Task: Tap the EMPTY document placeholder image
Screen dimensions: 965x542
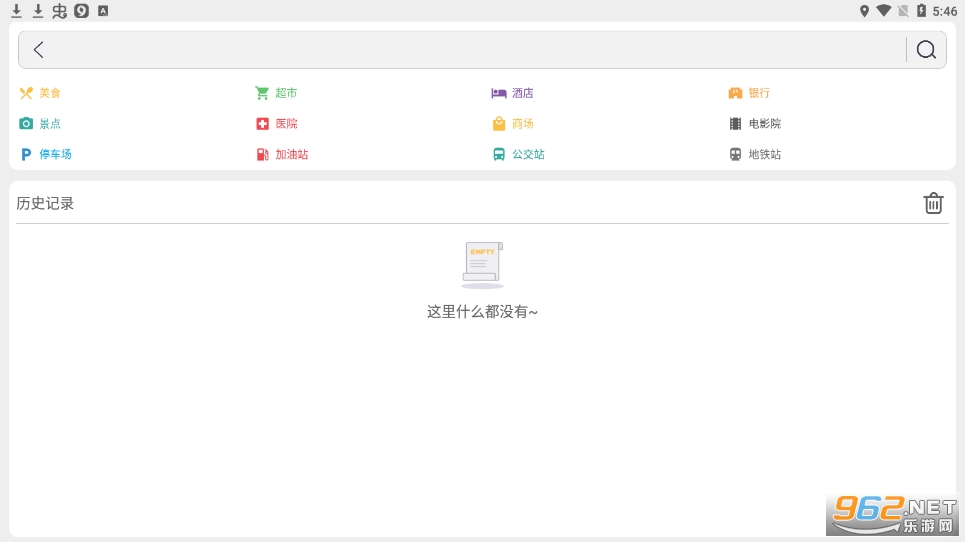Action: click(482, 264)
